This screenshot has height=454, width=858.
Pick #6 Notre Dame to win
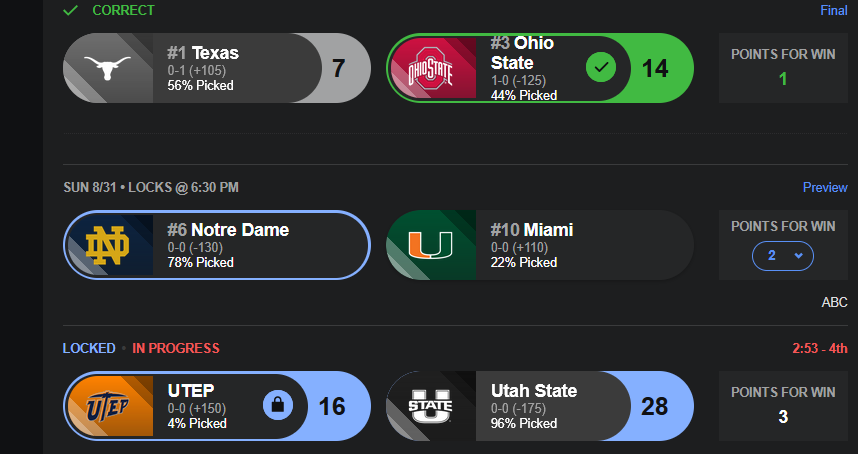tap(217, 245)
